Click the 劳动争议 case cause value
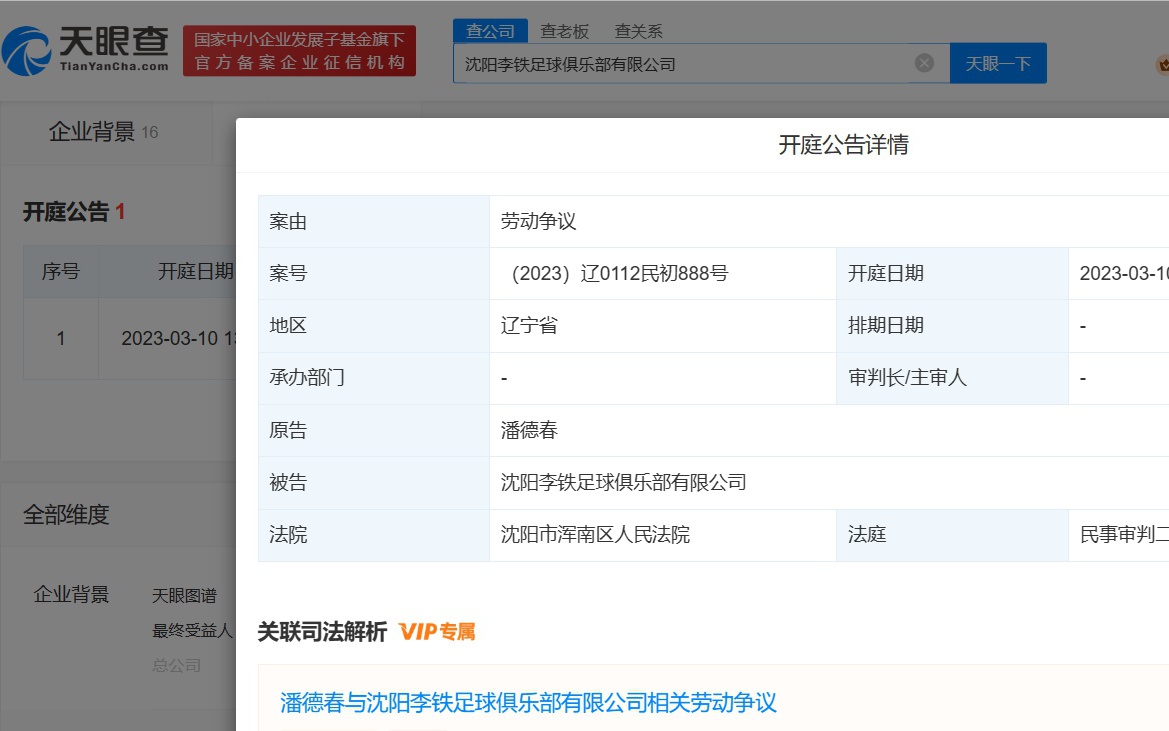Viewport: 1169px width, 731px height. (x=538, y=221)
